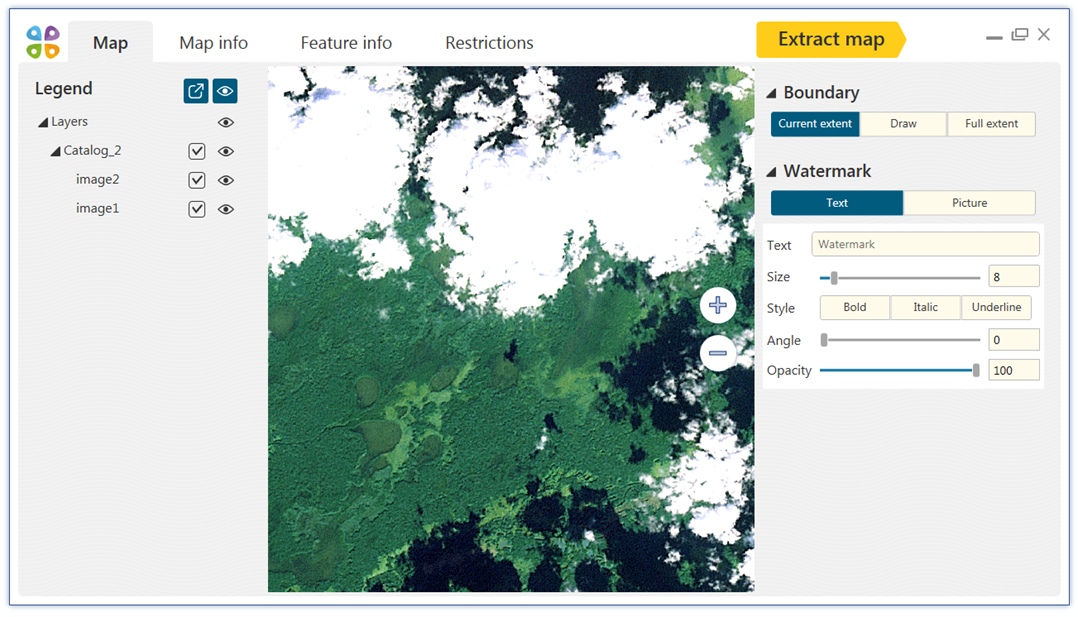Choose Current extent boundary option
Image resolution: width=1078 pixels, height=617 pixels.
click(x=815, y=124)
